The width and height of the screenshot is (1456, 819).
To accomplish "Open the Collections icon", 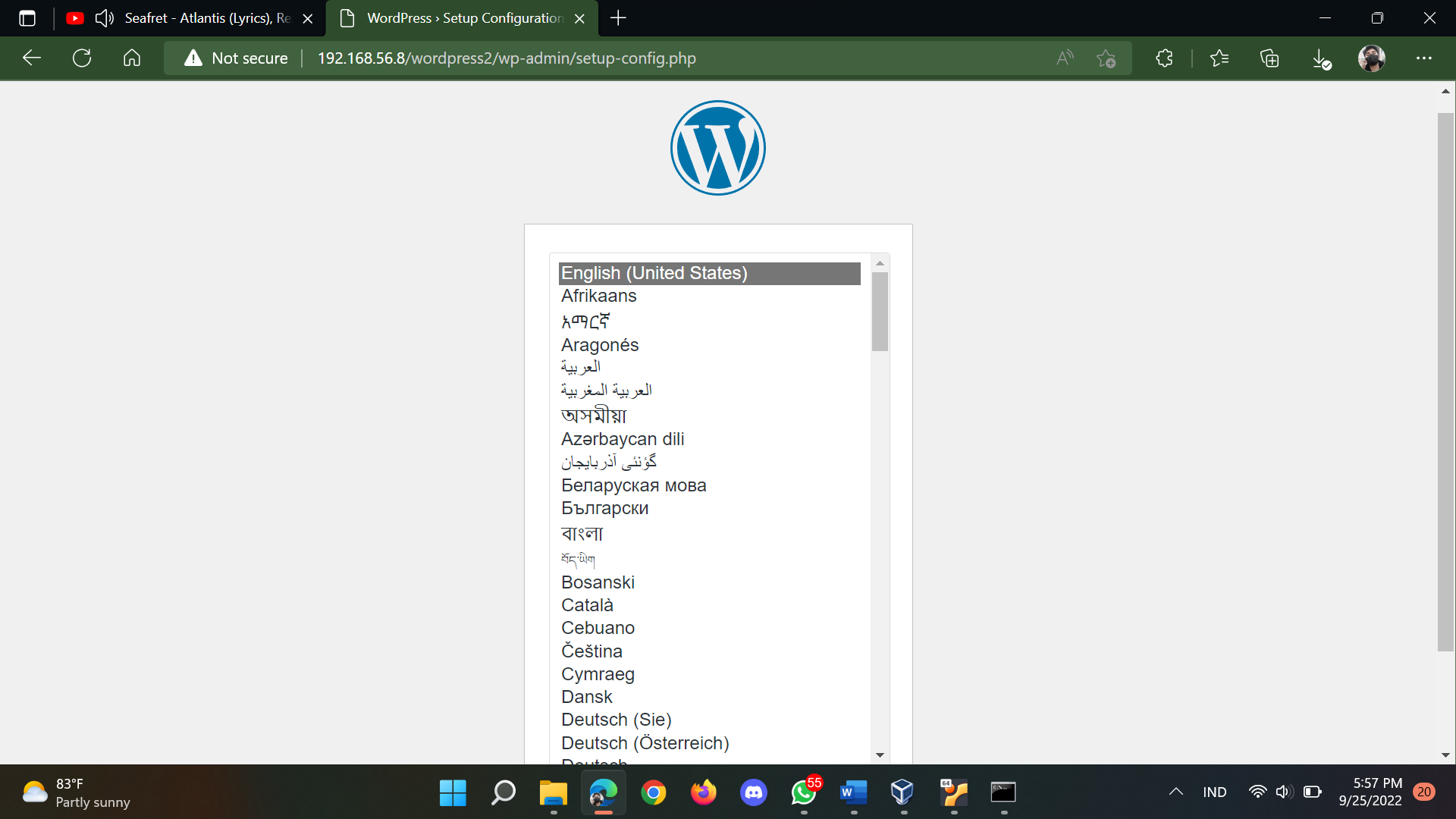I will 1269,58.
